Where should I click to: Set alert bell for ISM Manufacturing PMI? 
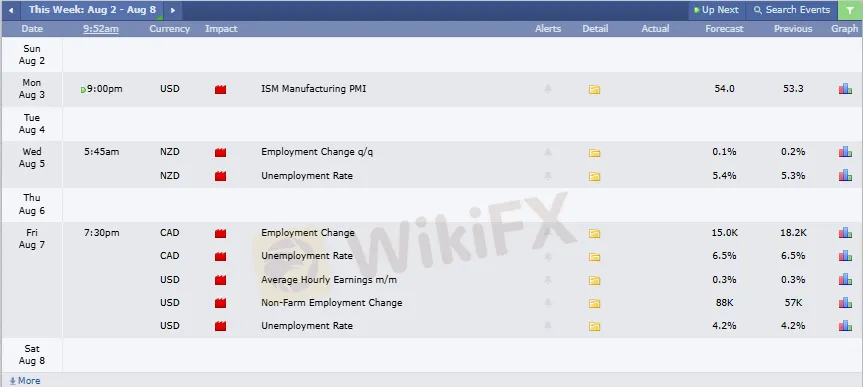(548, 89)
